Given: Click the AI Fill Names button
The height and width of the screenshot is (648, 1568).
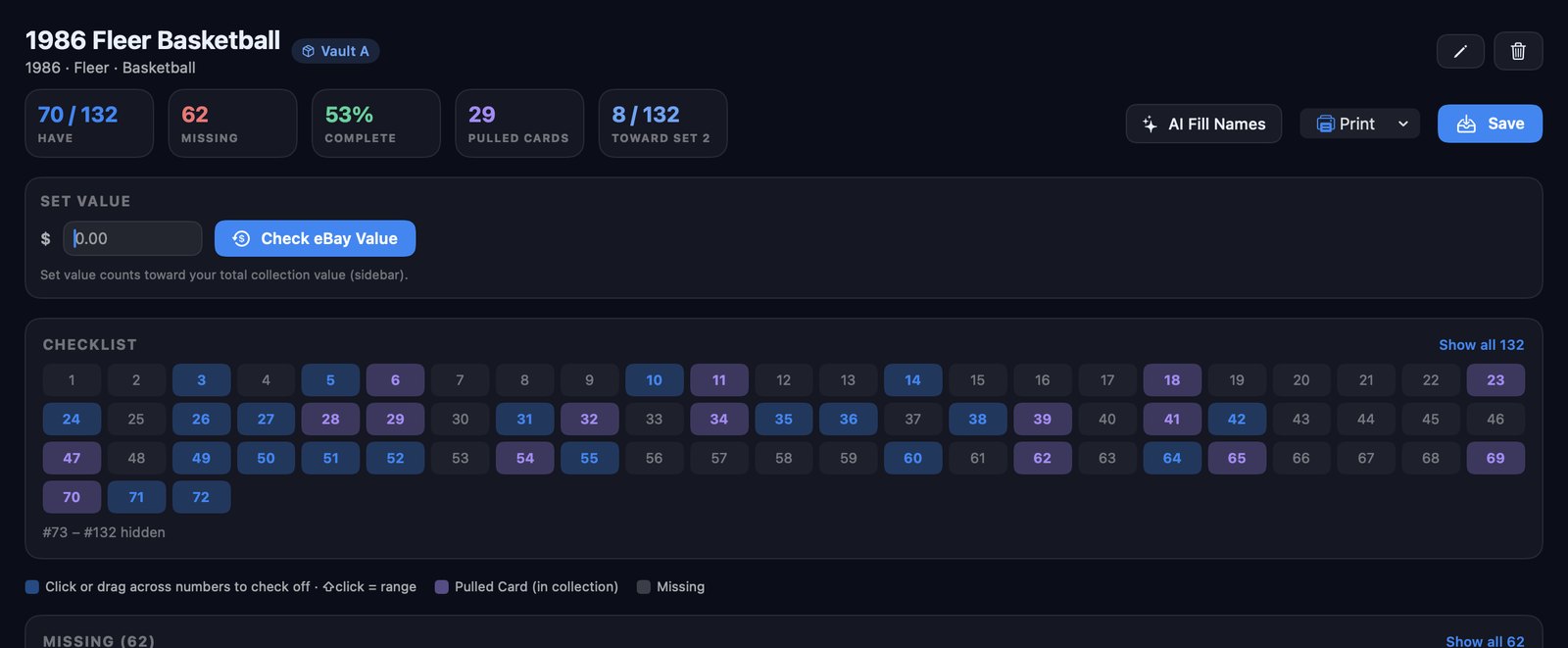Looking at the screenshot, I should (1203, 124).
